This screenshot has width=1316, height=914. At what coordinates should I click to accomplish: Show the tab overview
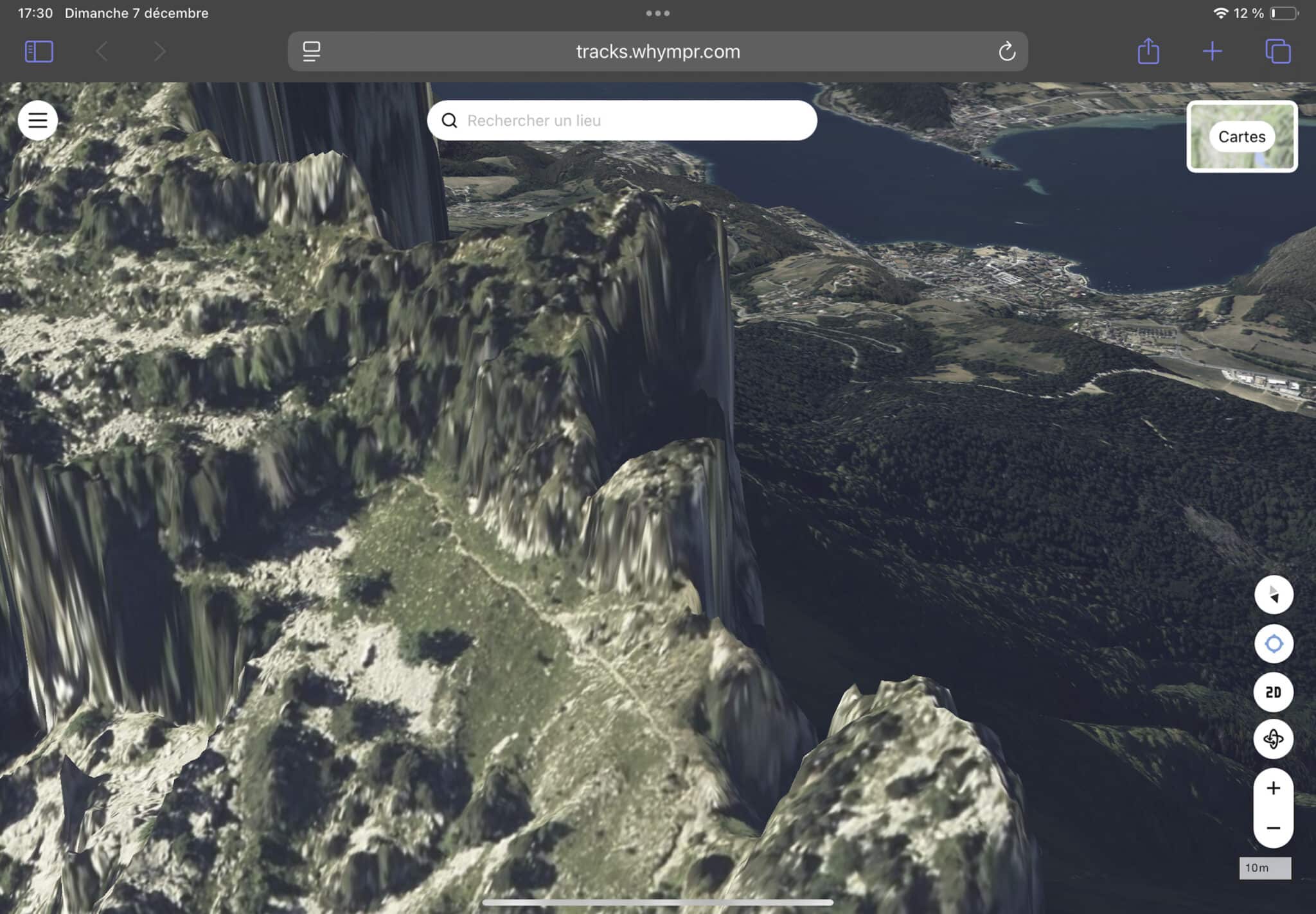click(1277, 51)
